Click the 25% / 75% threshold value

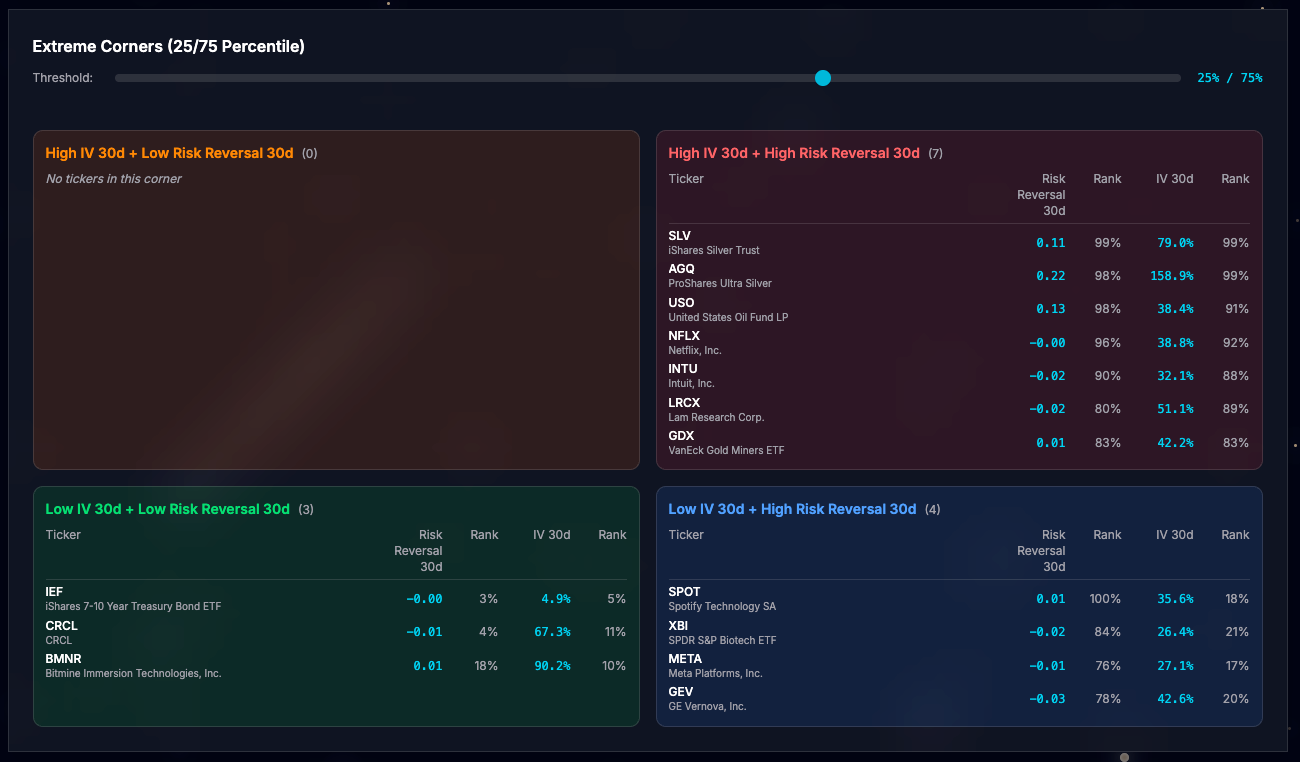1229,78
